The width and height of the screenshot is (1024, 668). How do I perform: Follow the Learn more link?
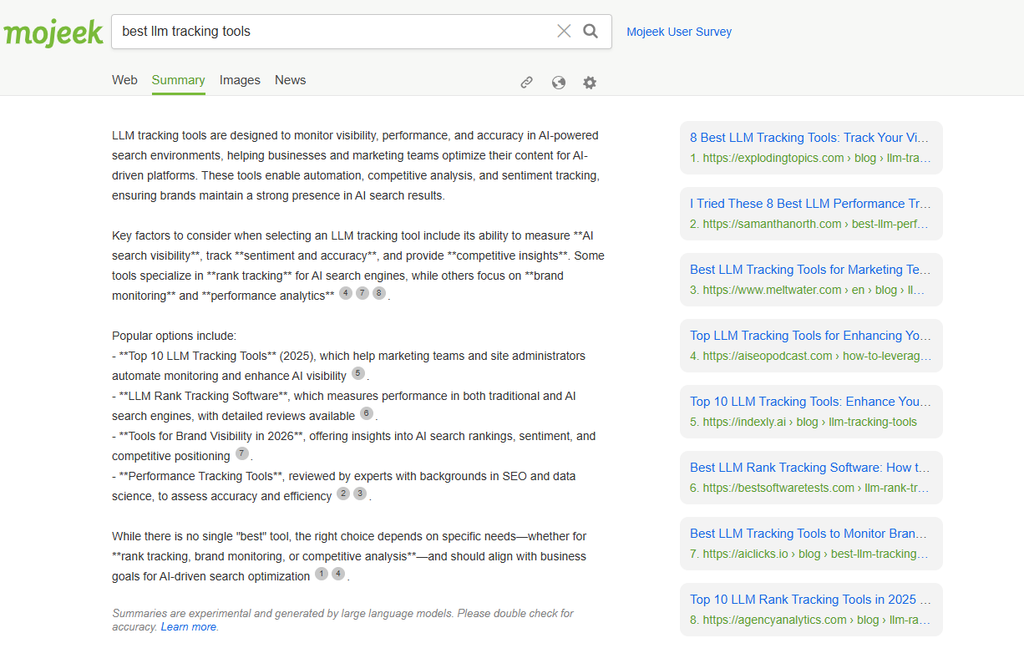coord(189,627)
